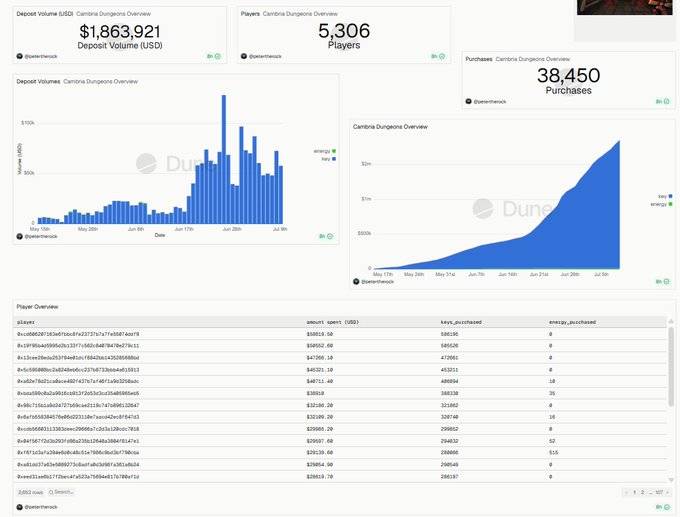Open @petertherock profile from the Purchases card
The image size is (680, 517).
pos(490,101)
